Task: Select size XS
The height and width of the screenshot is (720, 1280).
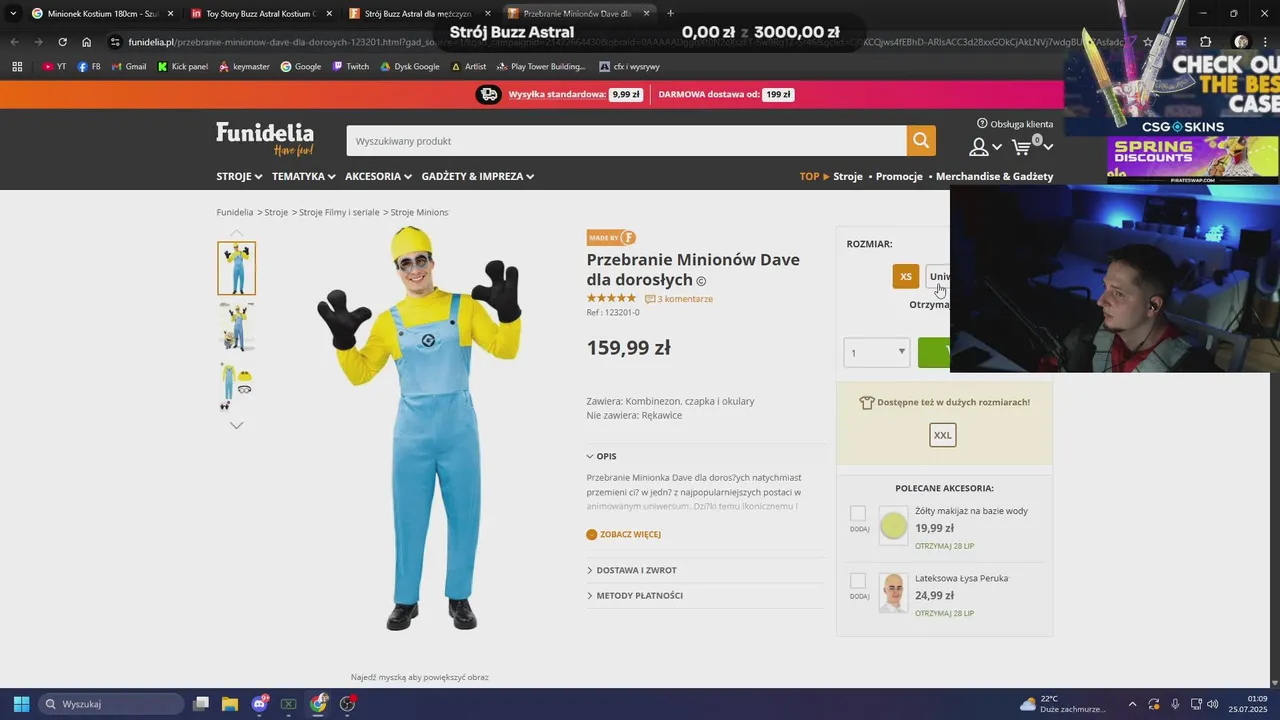Action: (905, 277)
